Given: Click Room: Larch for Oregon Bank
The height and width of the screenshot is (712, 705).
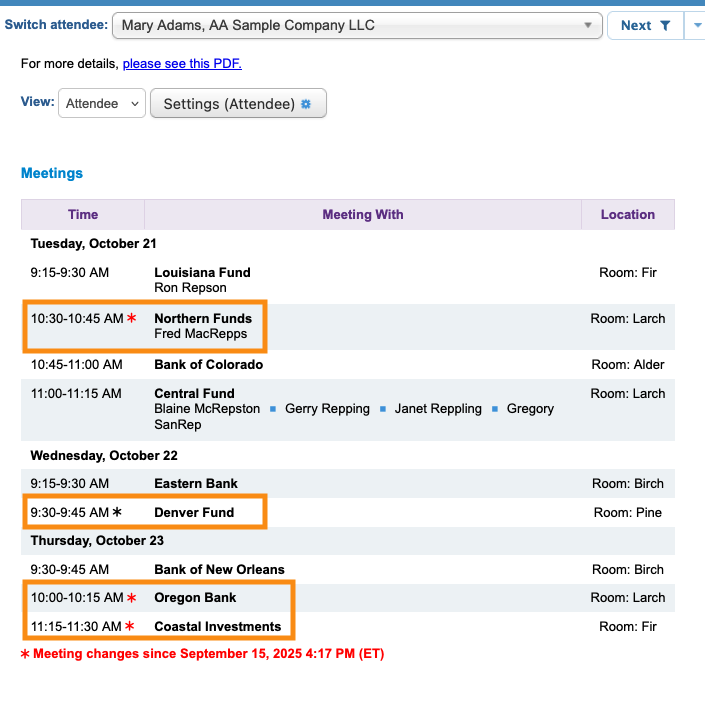Looking at the screenshot, I should (x=628, y=598).
